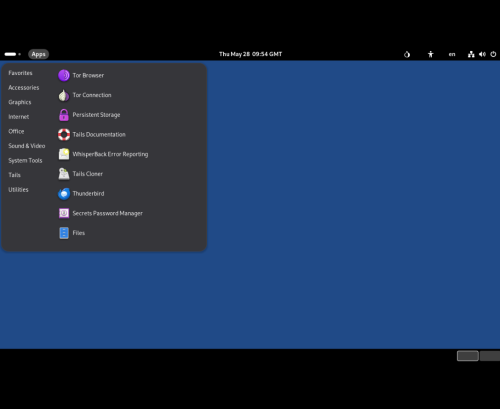The height and width of the screenshot is (409, 500).
Task: Select the Sound & Video category
Action: coord(27,146)
